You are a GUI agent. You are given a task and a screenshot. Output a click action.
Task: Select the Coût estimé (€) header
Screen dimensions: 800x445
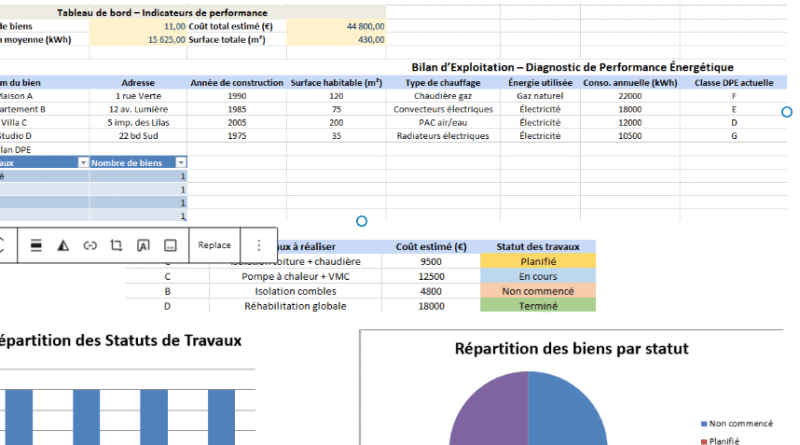click(431, 246)
